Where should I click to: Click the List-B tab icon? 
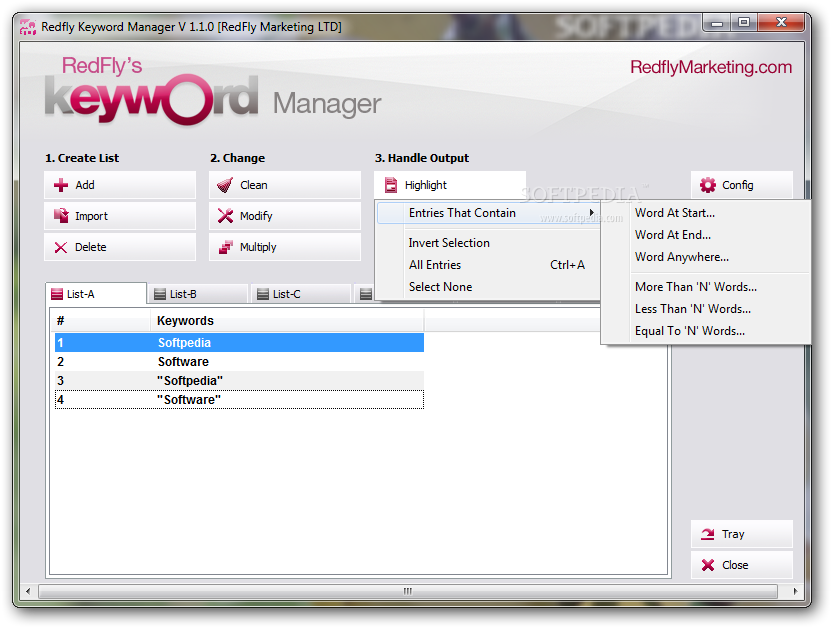(x=160, y=294)
